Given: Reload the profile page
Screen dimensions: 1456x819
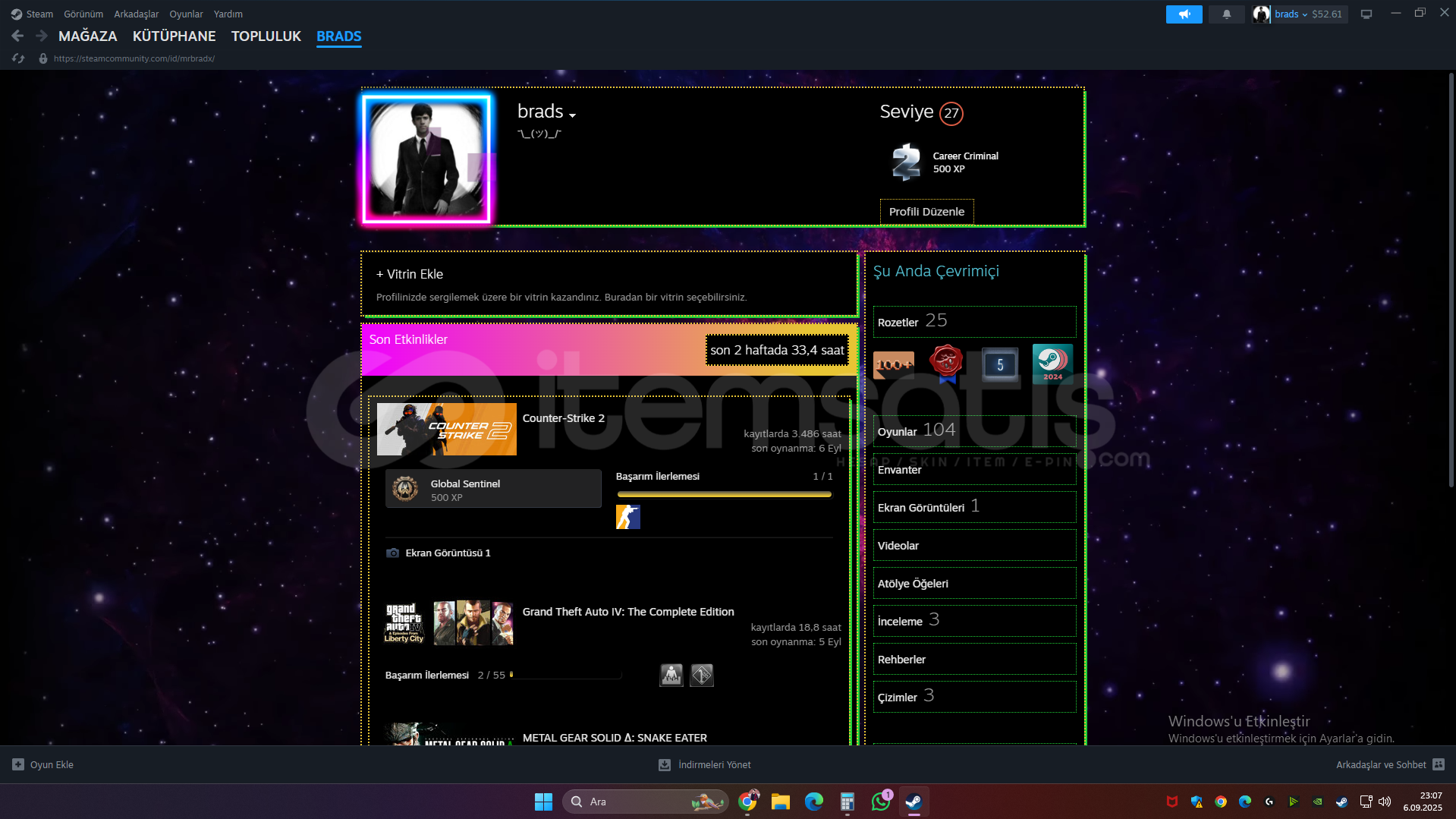Looking at the screenshot, I should (18, 58).
